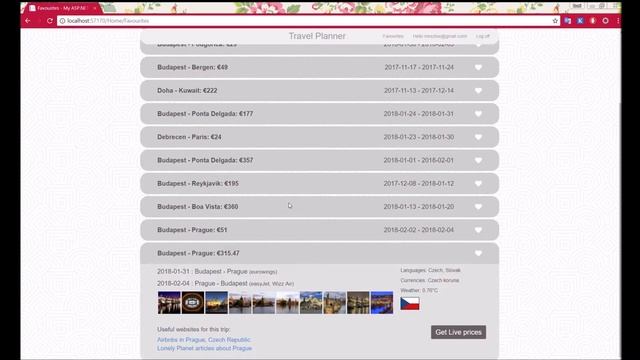Toggle favourite heart for Doha - Kuwait
This screenshot has height=360, width=640.
[478, 91]
